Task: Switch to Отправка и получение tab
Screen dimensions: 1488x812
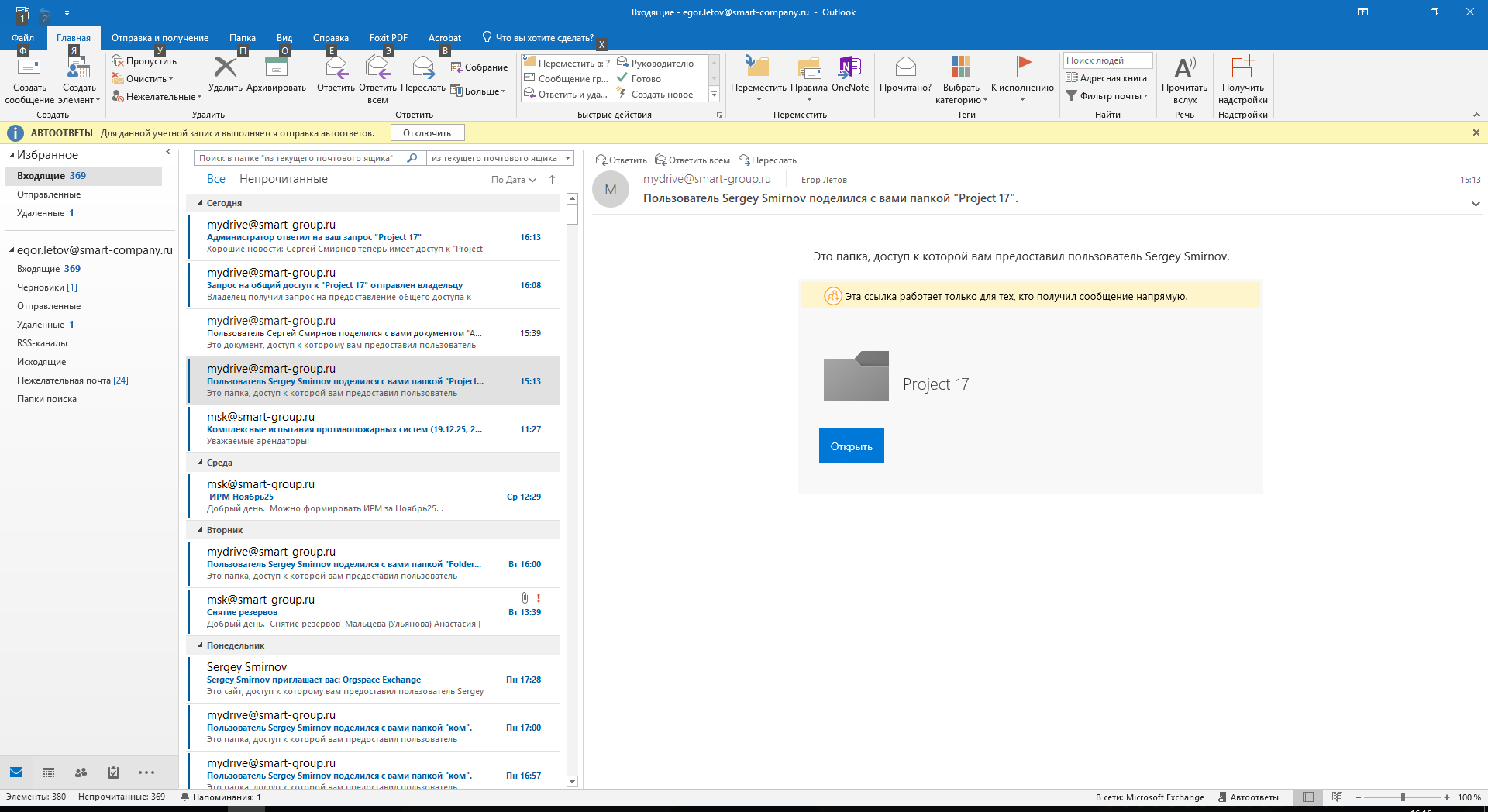Action: (x=160, y=38)
